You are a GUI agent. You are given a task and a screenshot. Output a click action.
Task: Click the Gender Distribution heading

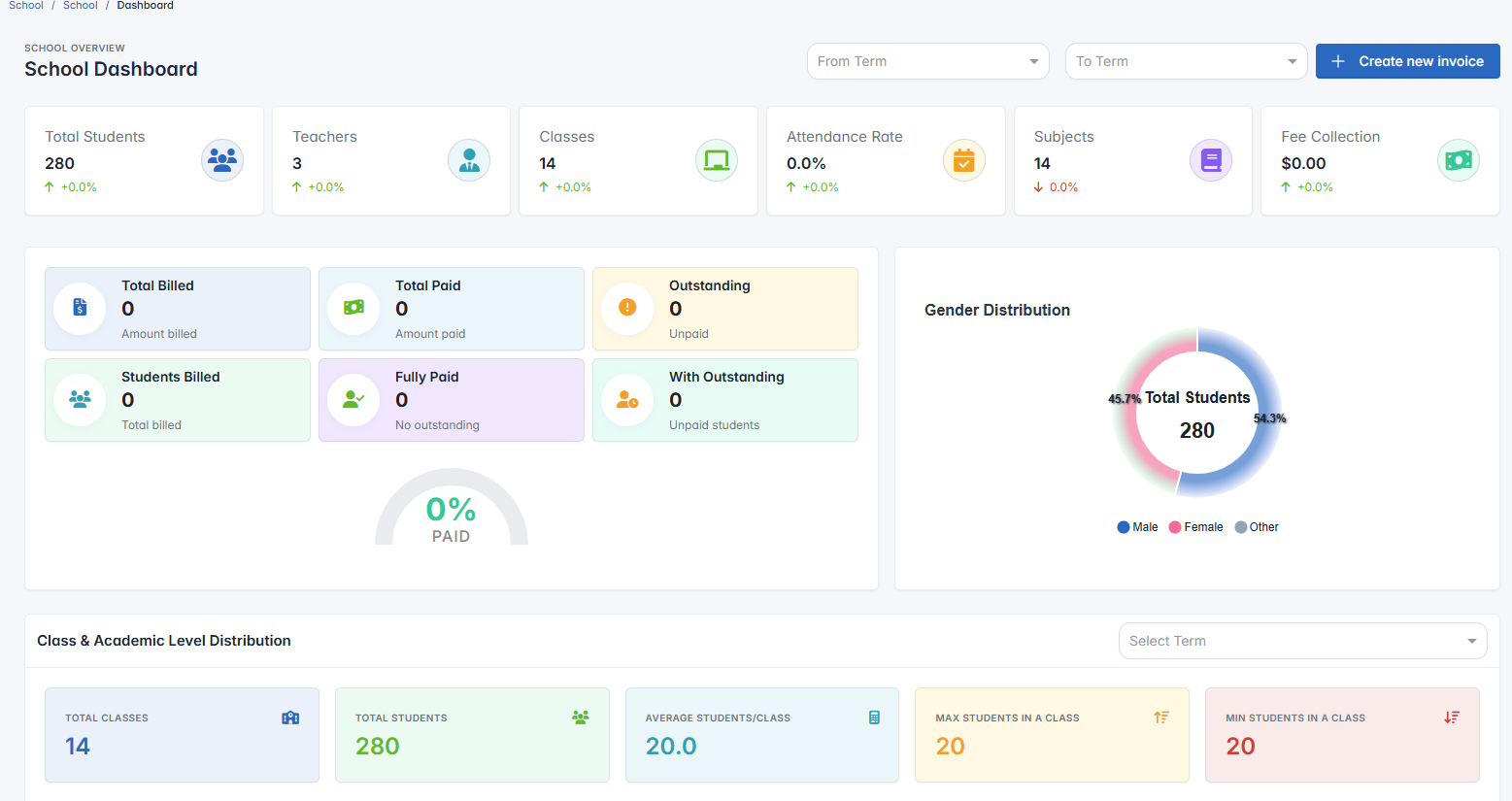[997, 310]
